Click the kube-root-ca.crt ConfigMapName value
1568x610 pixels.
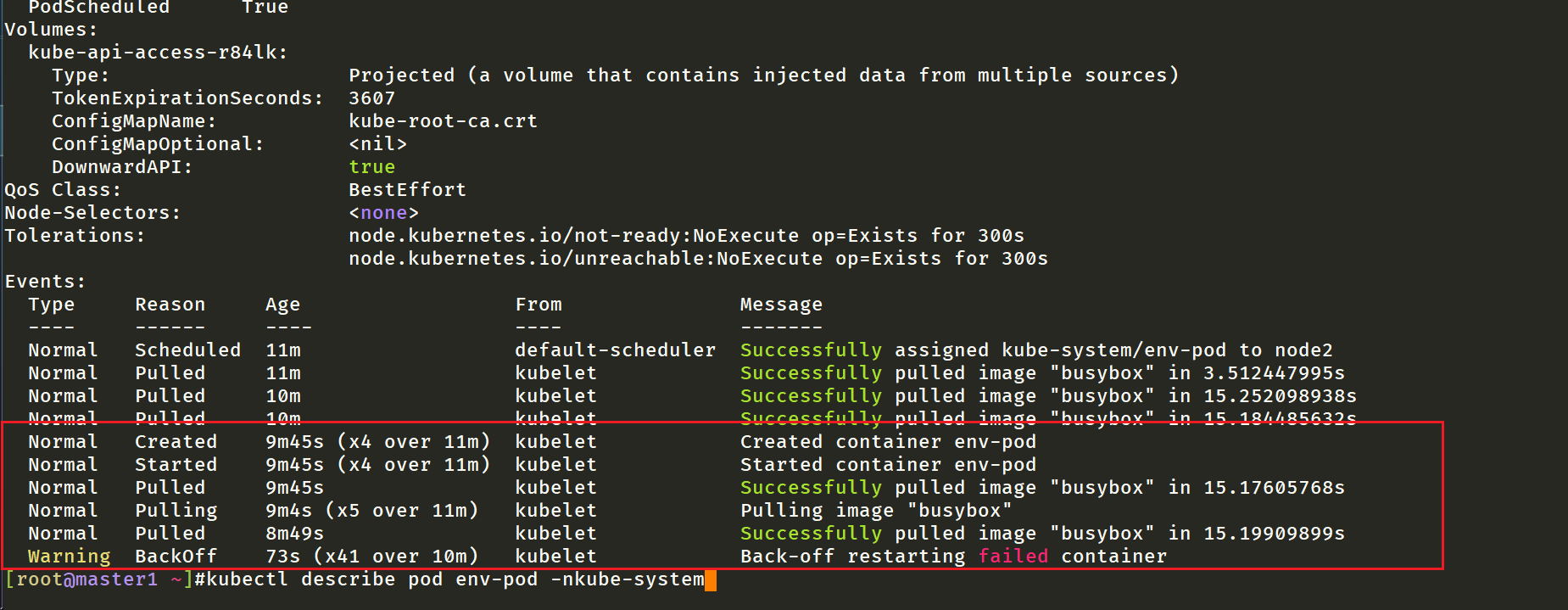[444, 121]
